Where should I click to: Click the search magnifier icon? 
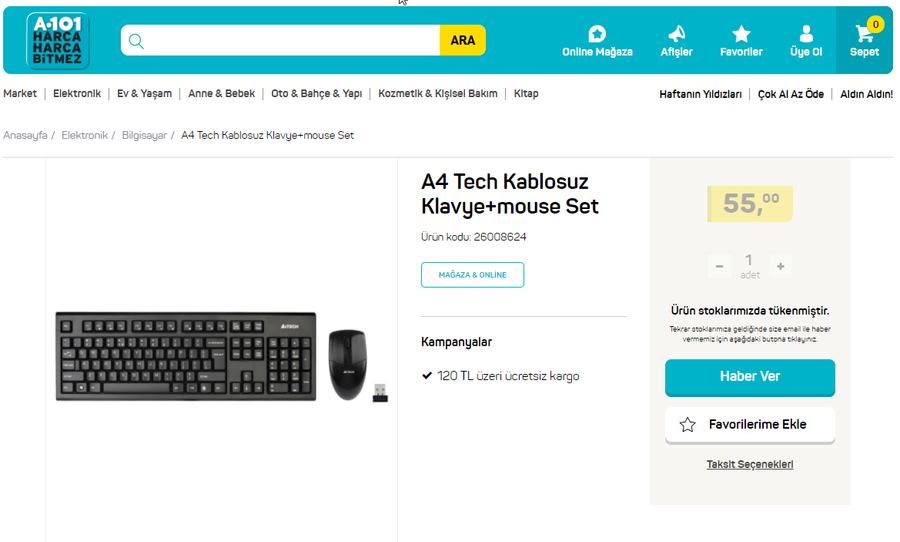(x=137, y=41)
